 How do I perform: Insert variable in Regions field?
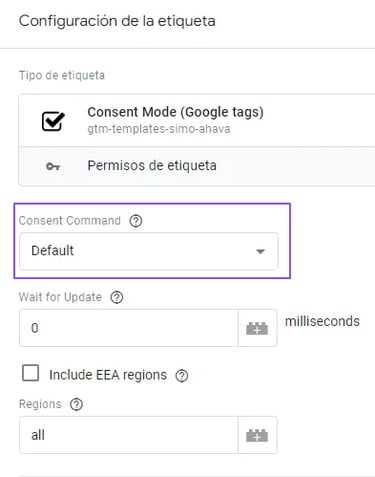(x=257, y=435)
